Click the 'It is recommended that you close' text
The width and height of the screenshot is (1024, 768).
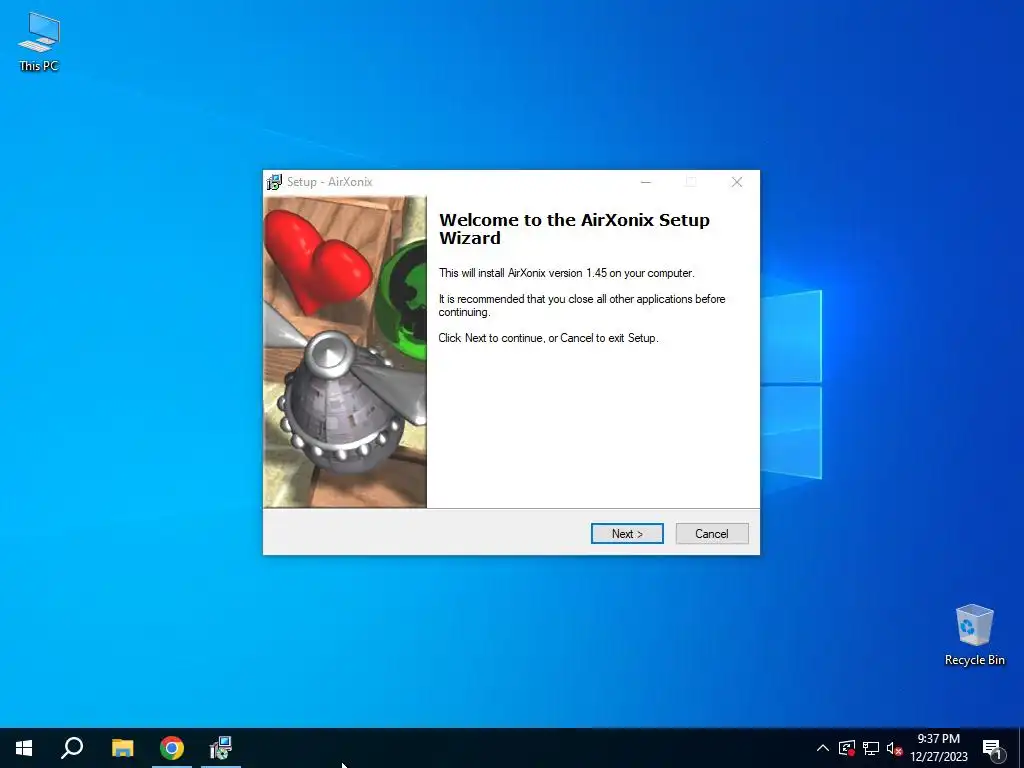(x=581, y=305)
